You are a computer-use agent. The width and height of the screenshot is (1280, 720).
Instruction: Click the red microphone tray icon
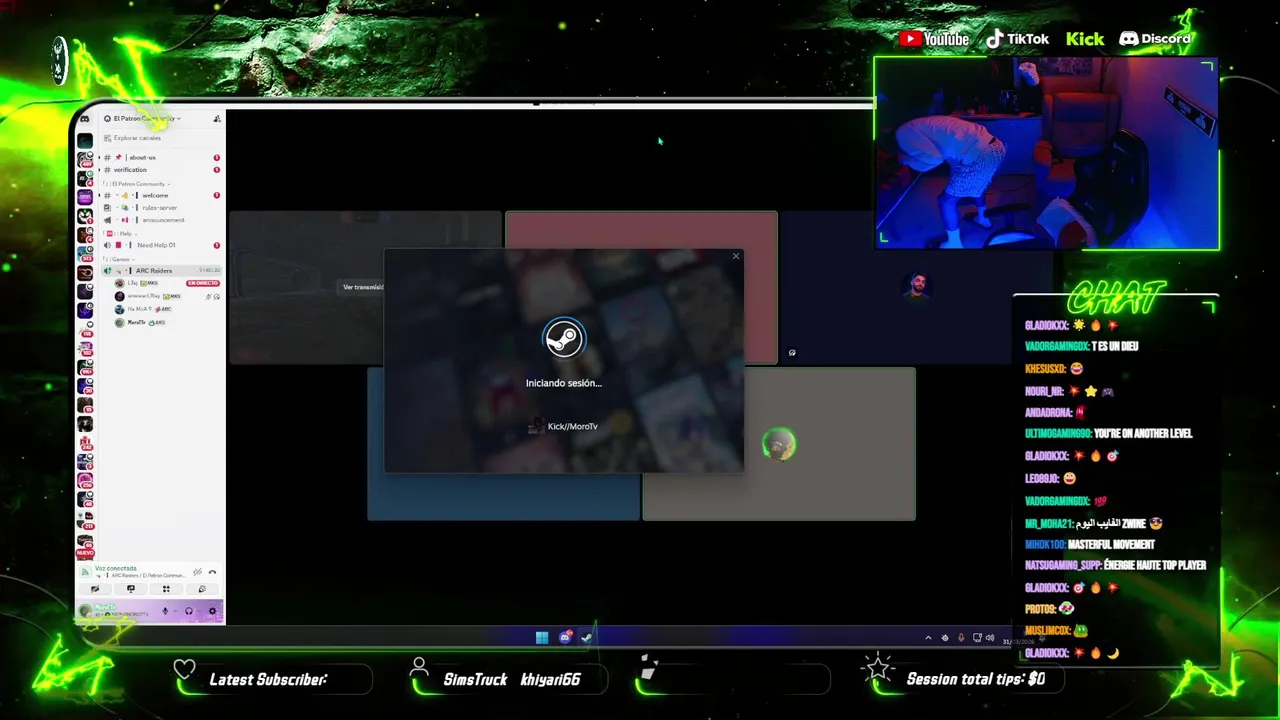click(961, 638)
